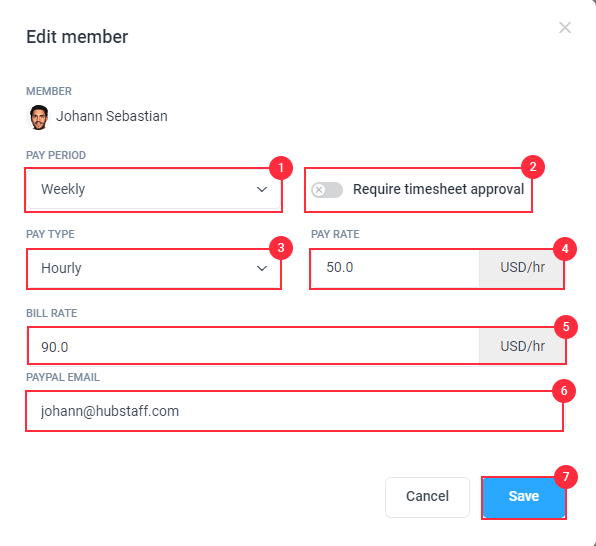Click the red badge numbered 7
The height and width of the screenshot is (546, 596).
[x=566, y=476]
